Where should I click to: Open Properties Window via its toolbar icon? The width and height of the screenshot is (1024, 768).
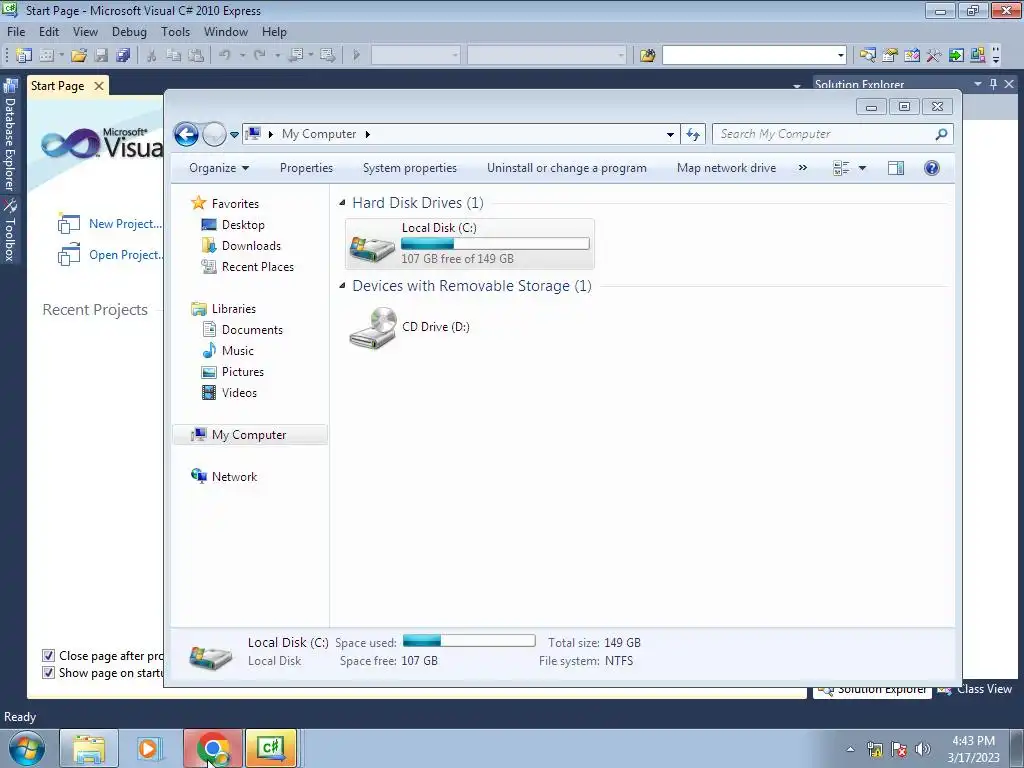pos(889,56)
